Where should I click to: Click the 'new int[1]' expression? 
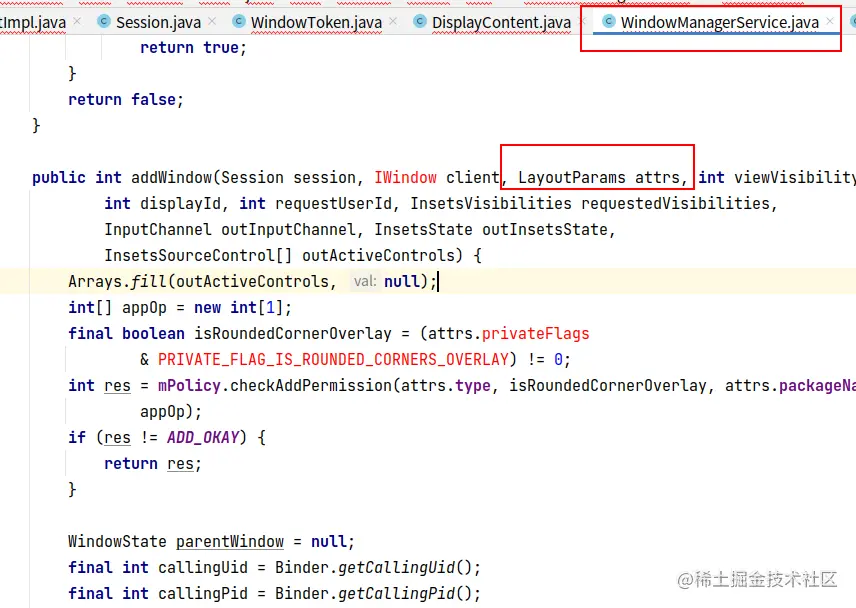(238, 307)
